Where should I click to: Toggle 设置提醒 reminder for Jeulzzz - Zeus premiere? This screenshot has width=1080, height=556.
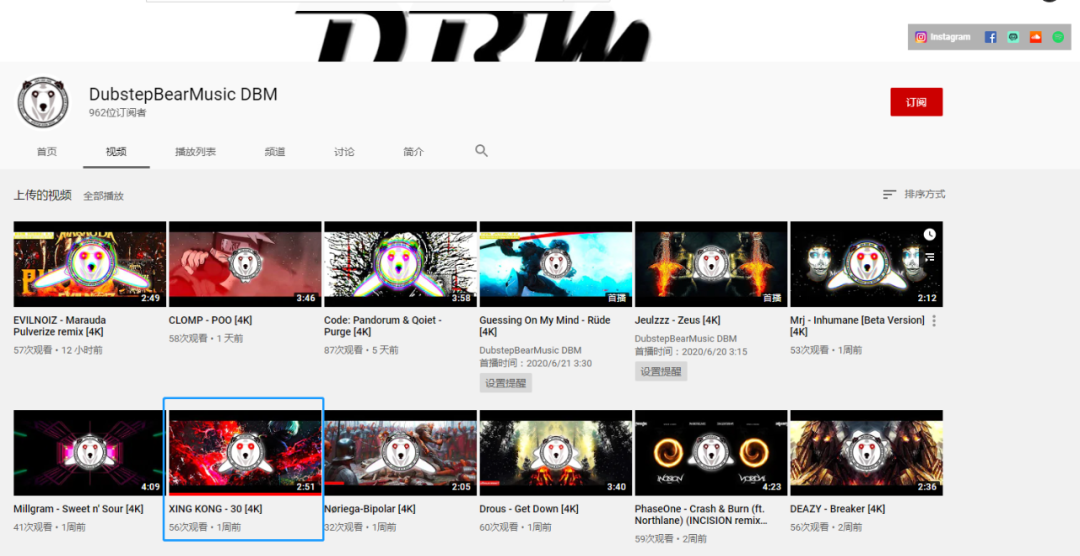click(660, 371)
